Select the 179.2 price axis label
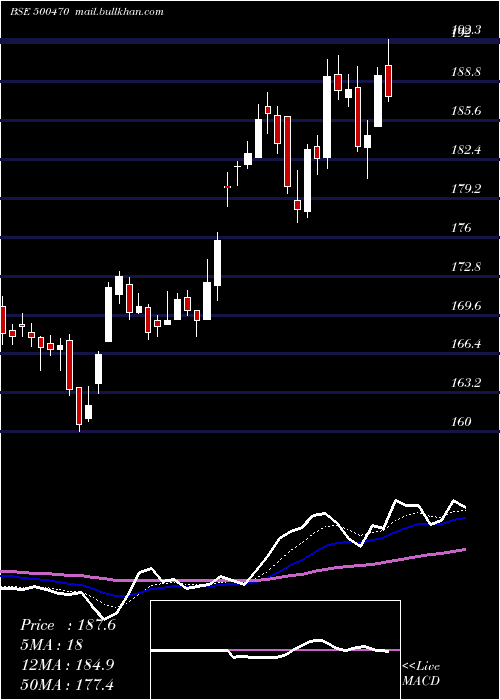Screen dimensions: 500x700 (x=466, y=188)
